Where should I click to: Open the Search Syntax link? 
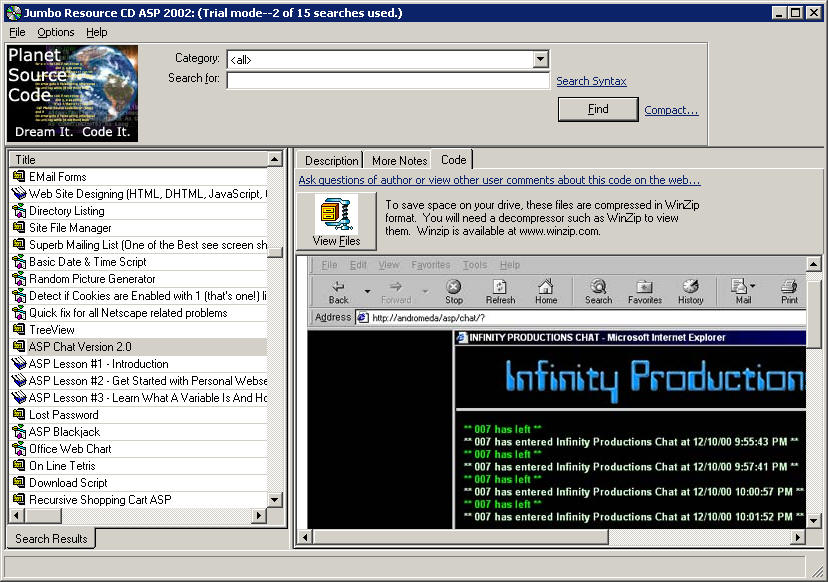pos(591,81)
